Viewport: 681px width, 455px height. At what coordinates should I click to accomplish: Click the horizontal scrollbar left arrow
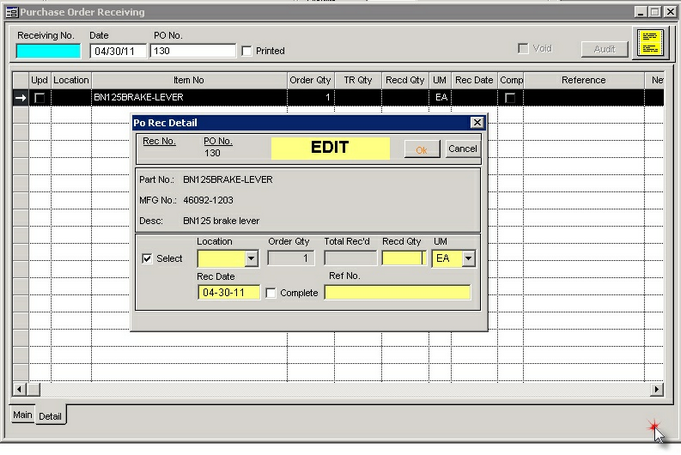pos(18,389)
